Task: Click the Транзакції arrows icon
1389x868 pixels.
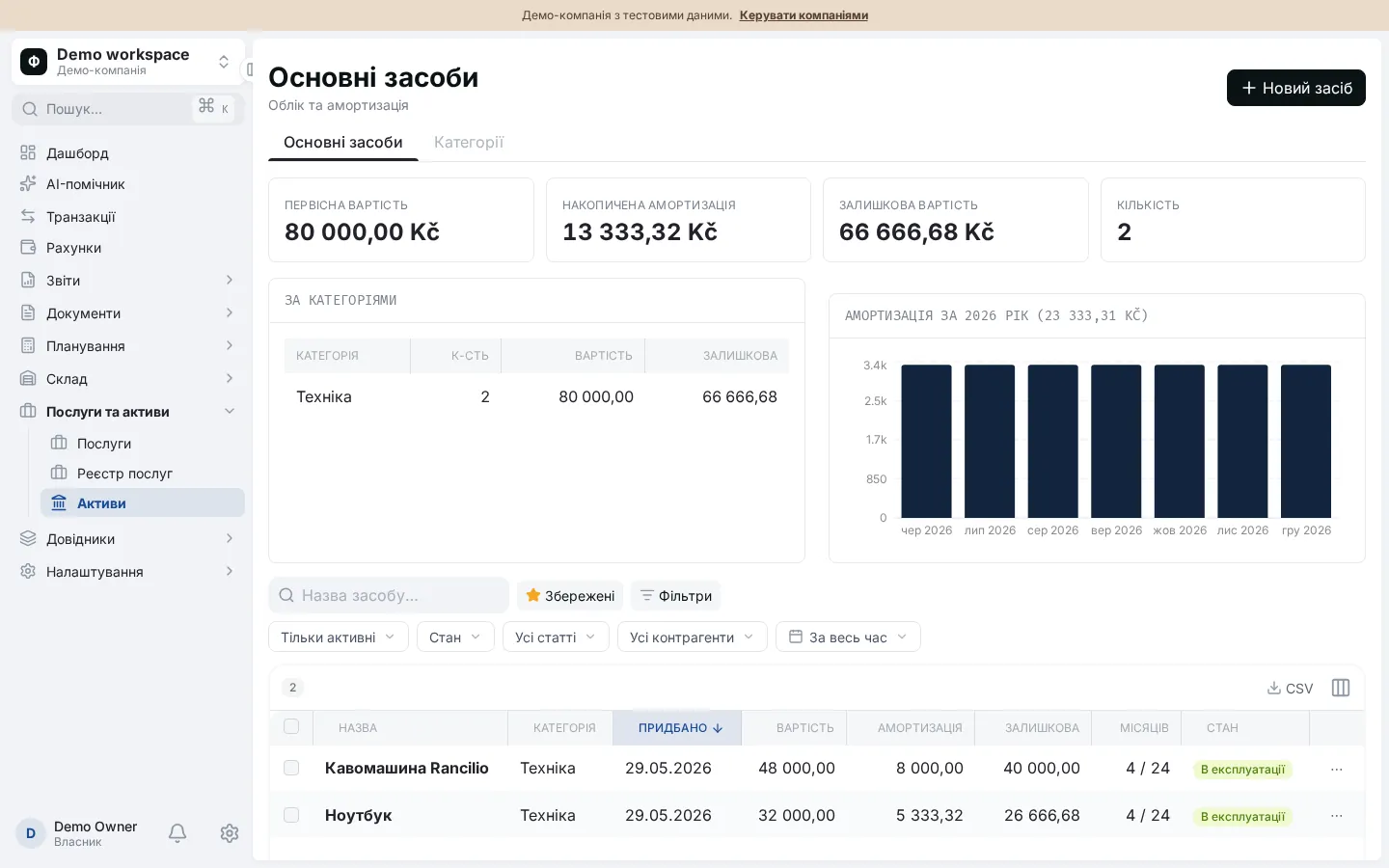Action: click(x=28, y=217)
